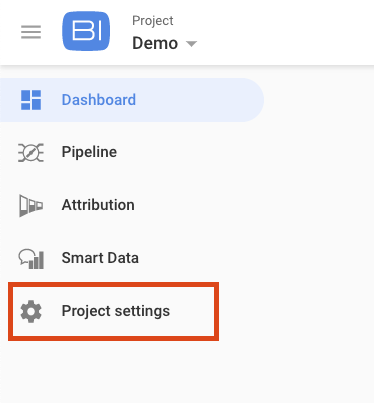This screenshot has height=403, width=374.
Task: Click the Pipeline compass icon
Action: (x=31, y=153)
